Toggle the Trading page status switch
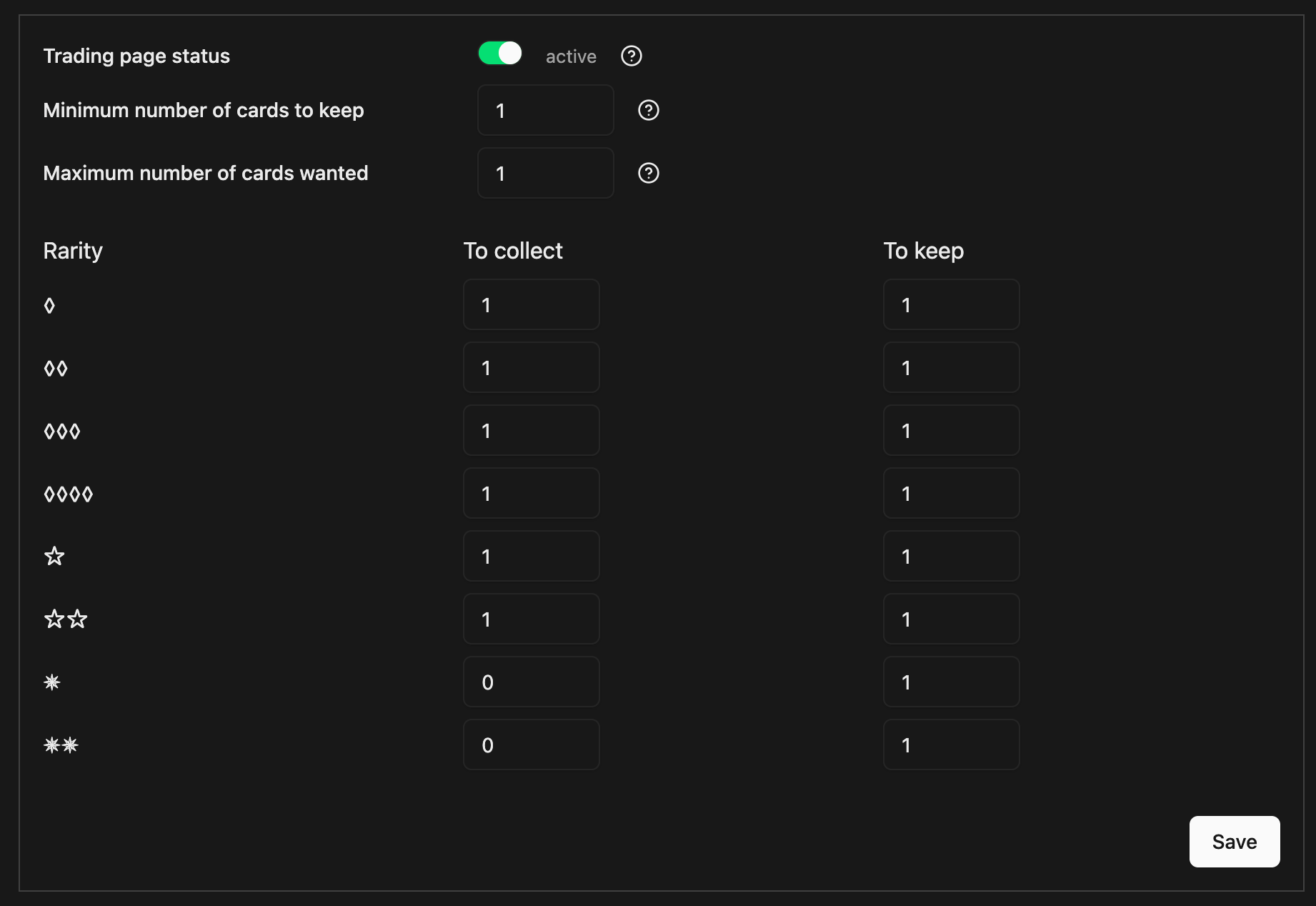The height and width of the screenshot is (906, 1316). coord(499,54)
